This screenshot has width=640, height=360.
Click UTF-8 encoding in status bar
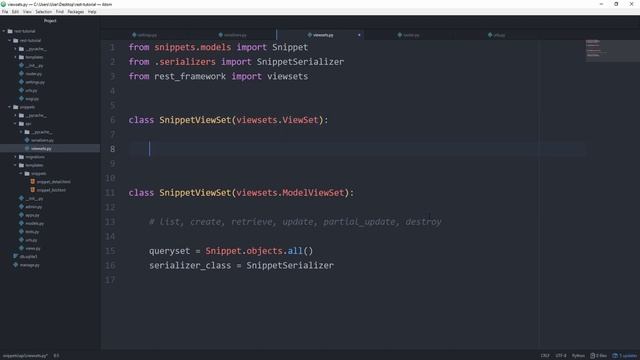tap(561, 356)
